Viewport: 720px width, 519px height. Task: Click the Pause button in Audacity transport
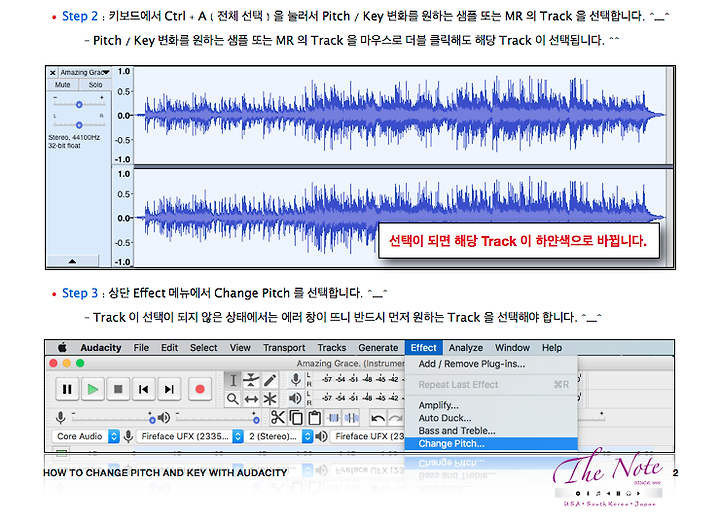67,389
